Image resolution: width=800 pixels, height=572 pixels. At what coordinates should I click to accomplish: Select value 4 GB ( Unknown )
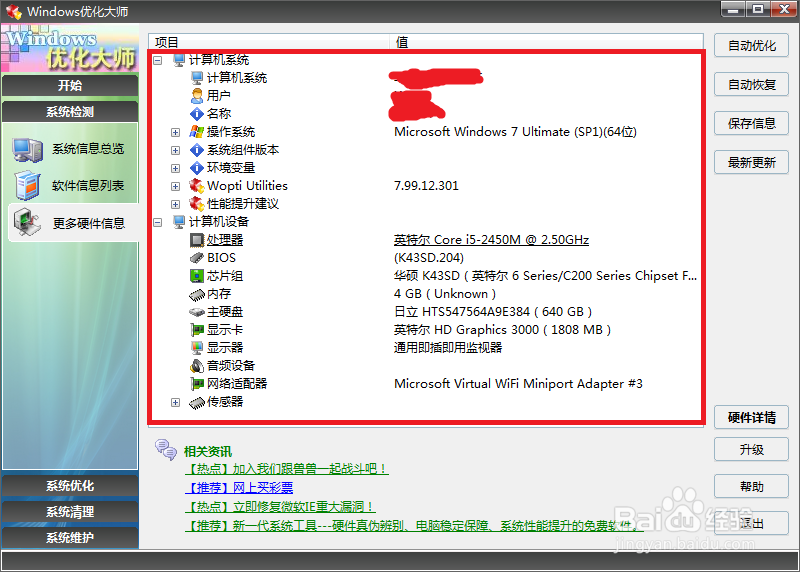[x=445, y=294]
